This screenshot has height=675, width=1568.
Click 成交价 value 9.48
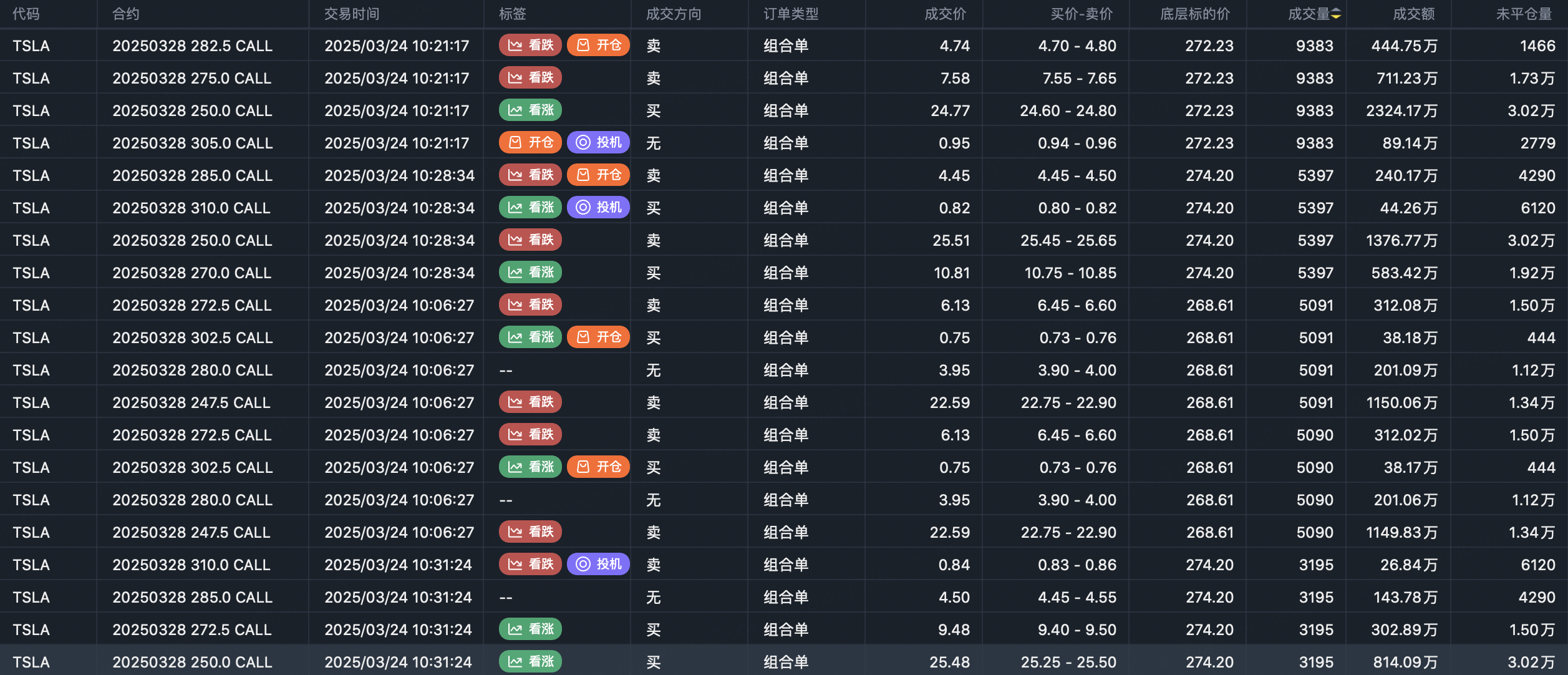pos(954,630)
